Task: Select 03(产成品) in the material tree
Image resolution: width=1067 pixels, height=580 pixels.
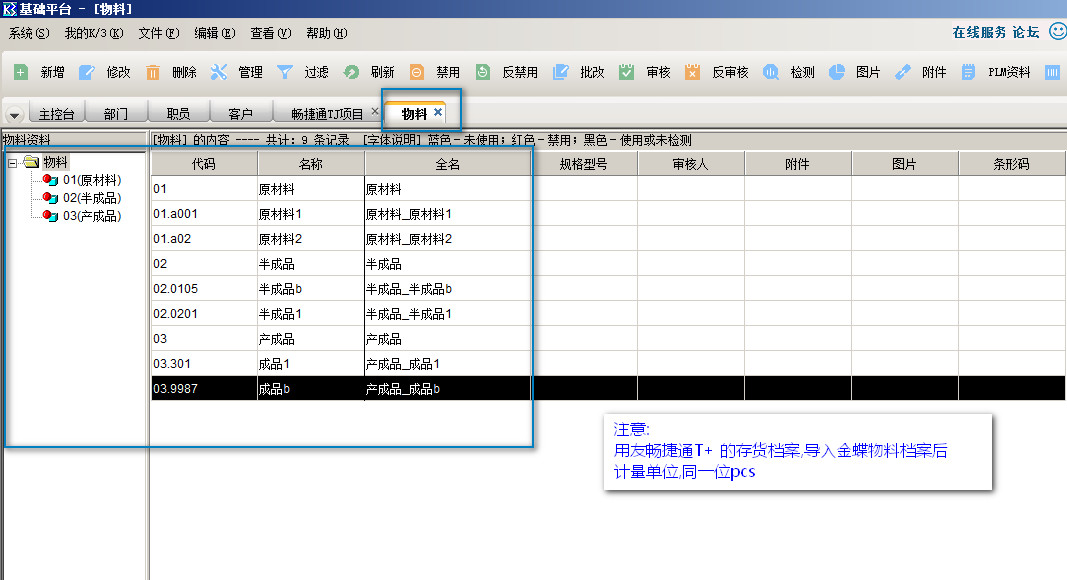Action: click(91, 216)
